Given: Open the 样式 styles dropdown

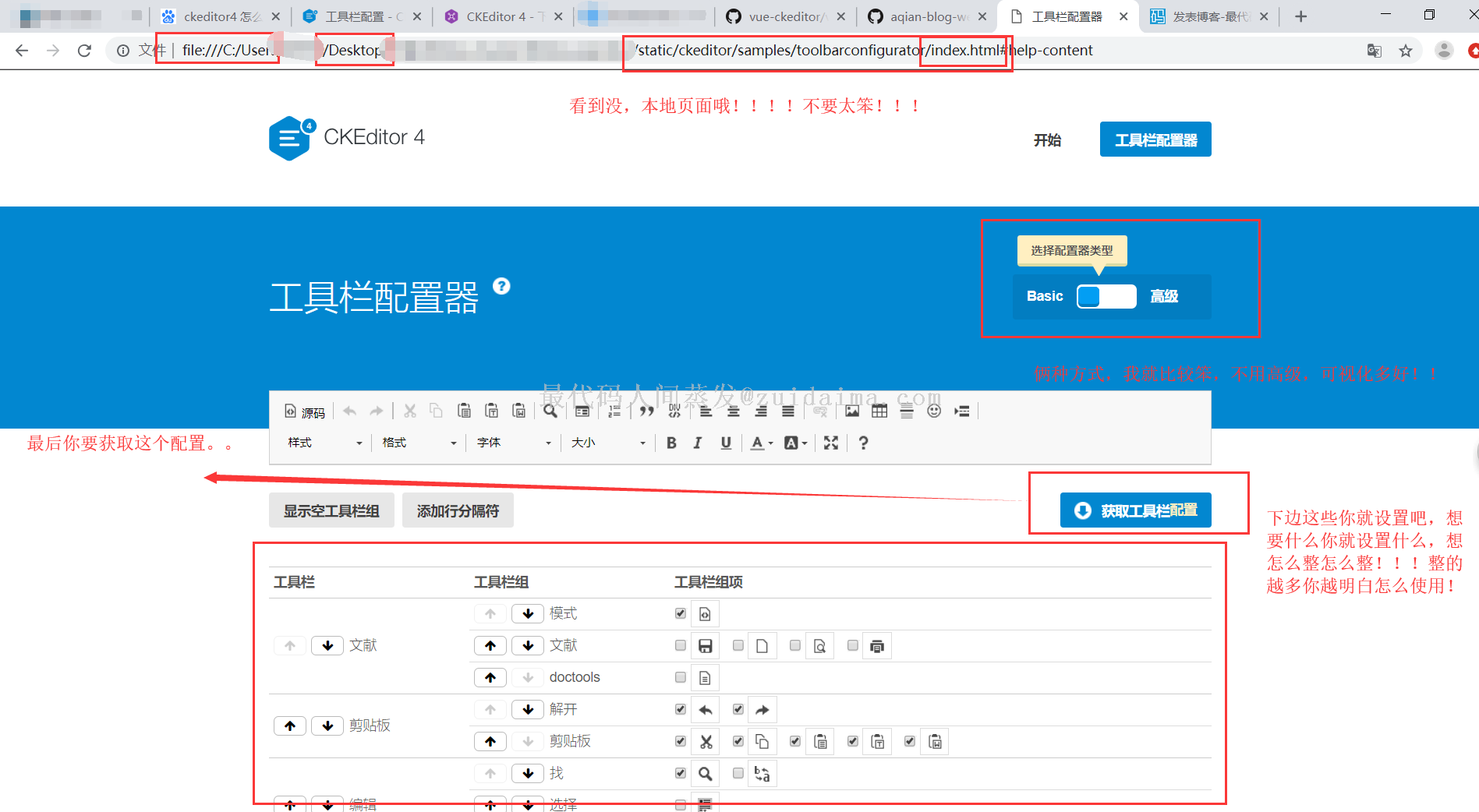Looking at the screenshot, I should tap(325, 443).
